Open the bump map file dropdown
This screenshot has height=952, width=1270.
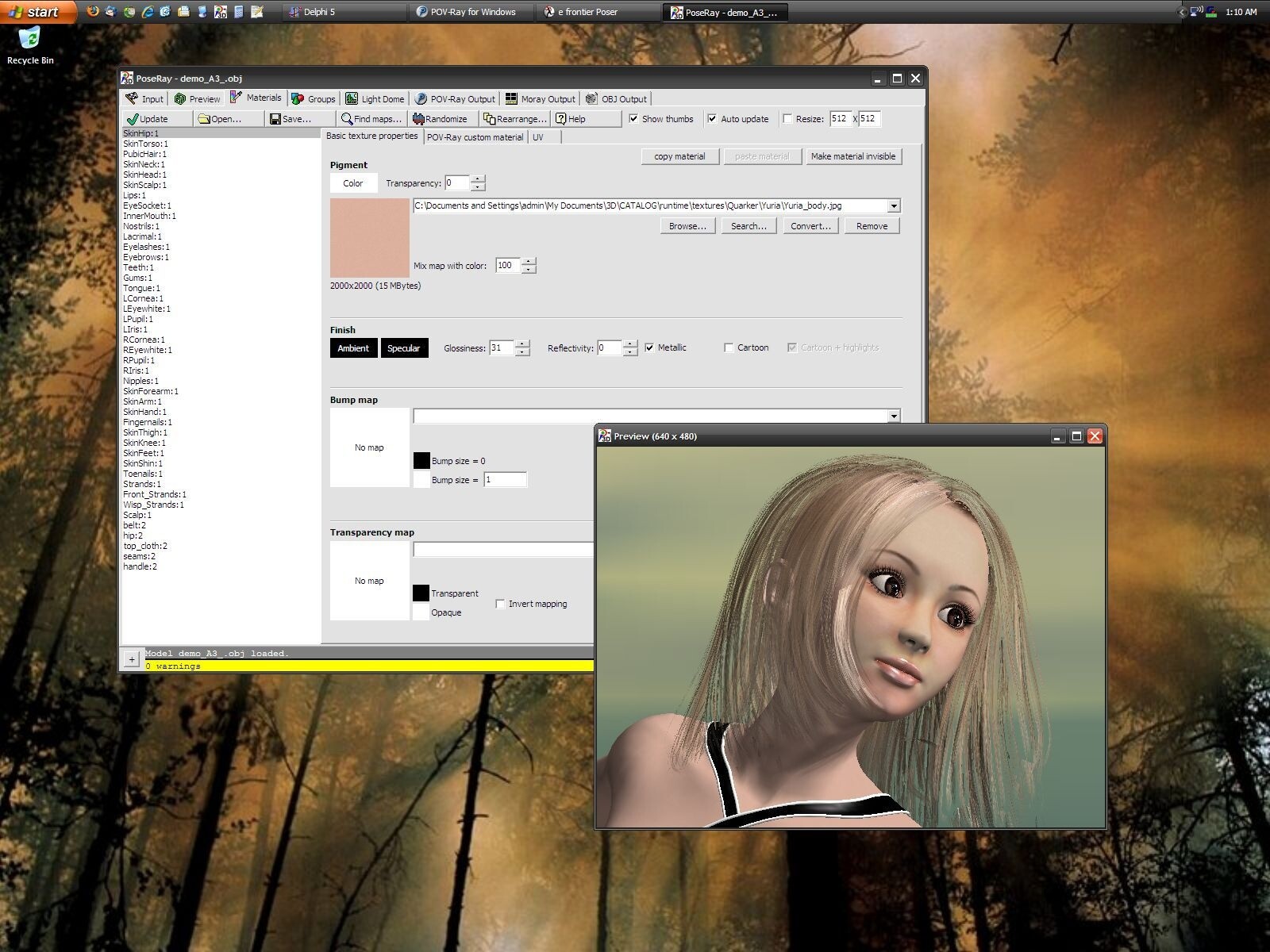pyautogui.click(x=894, y=416)
